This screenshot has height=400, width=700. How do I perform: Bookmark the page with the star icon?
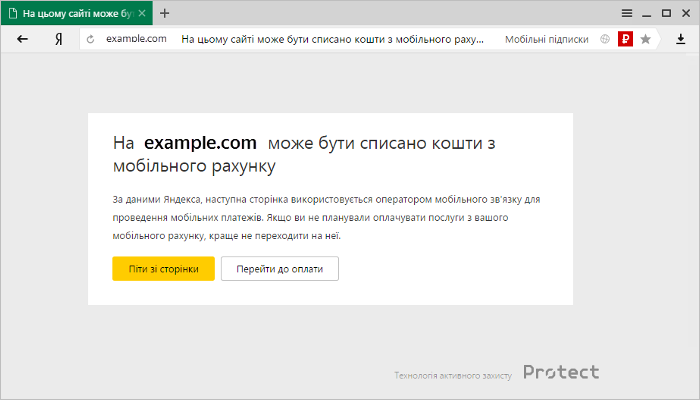[x=646, y=39]
